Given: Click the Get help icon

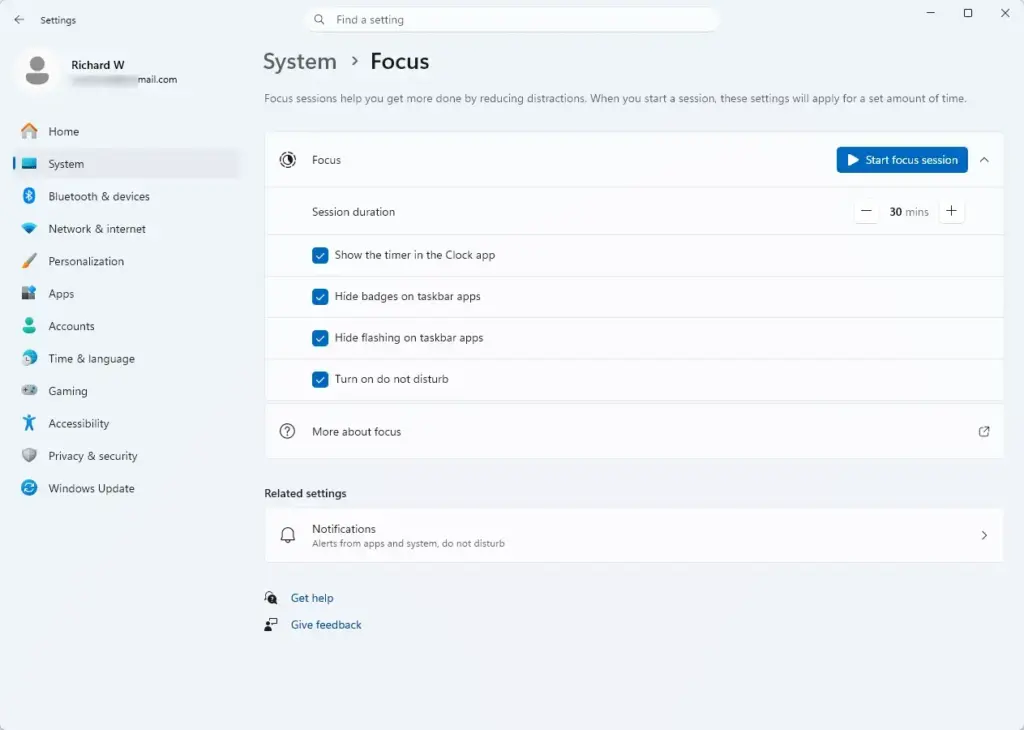Looking at the screenshot, I should [x=271, y=597].
